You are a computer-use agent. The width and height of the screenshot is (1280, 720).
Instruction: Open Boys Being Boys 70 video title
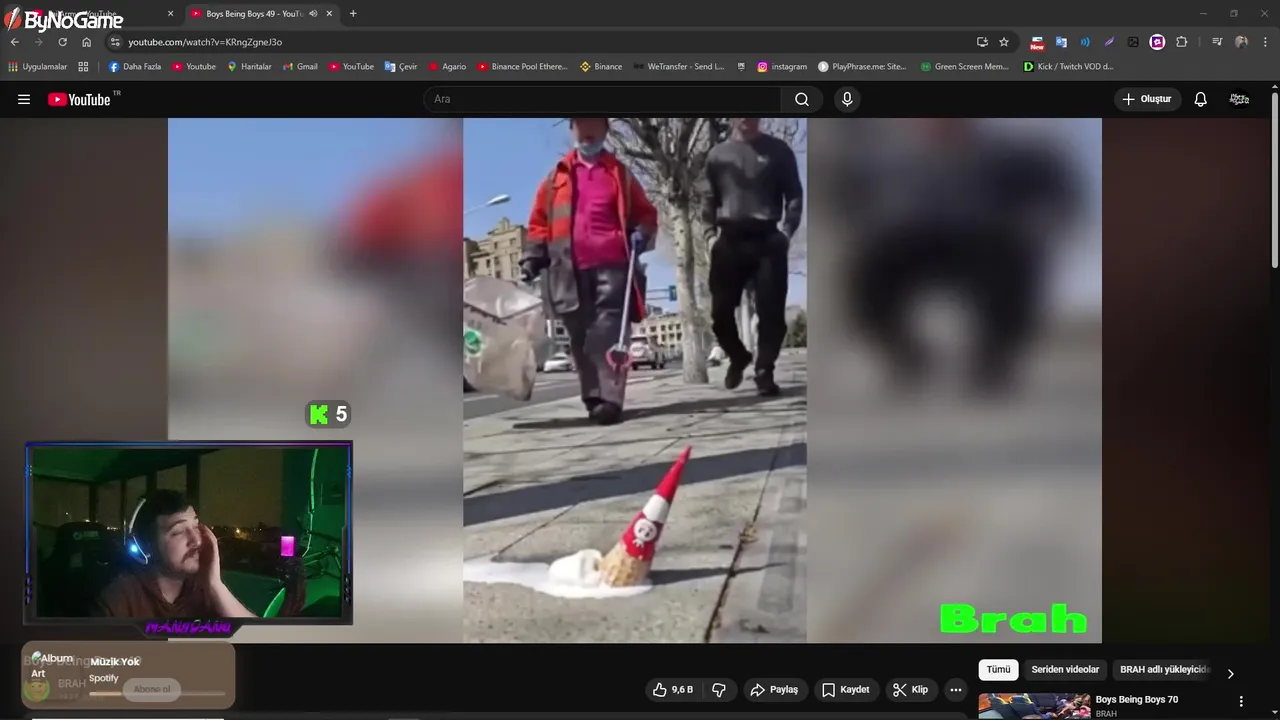[1137, 700]
